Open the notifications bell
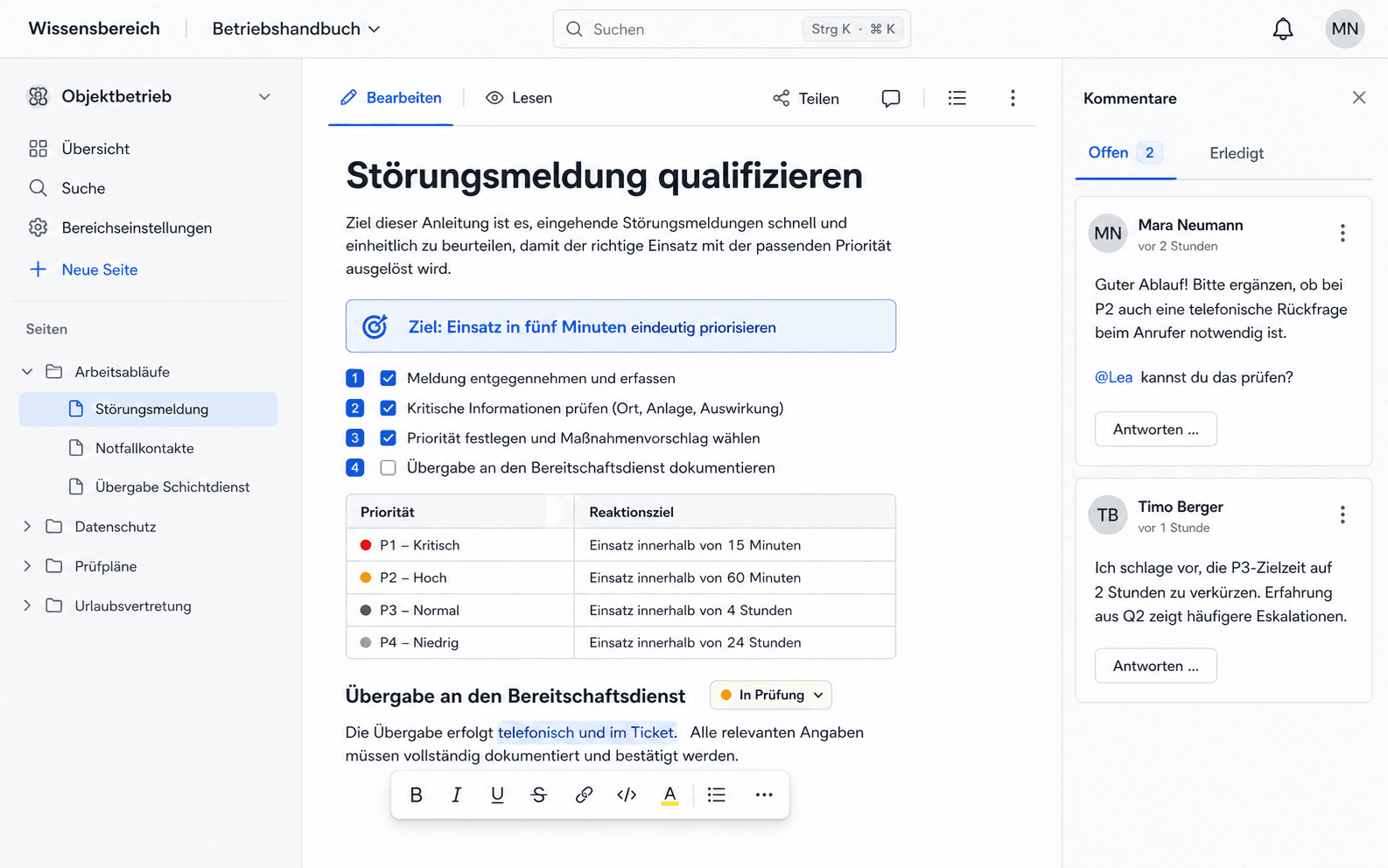 coord(1282,29)
